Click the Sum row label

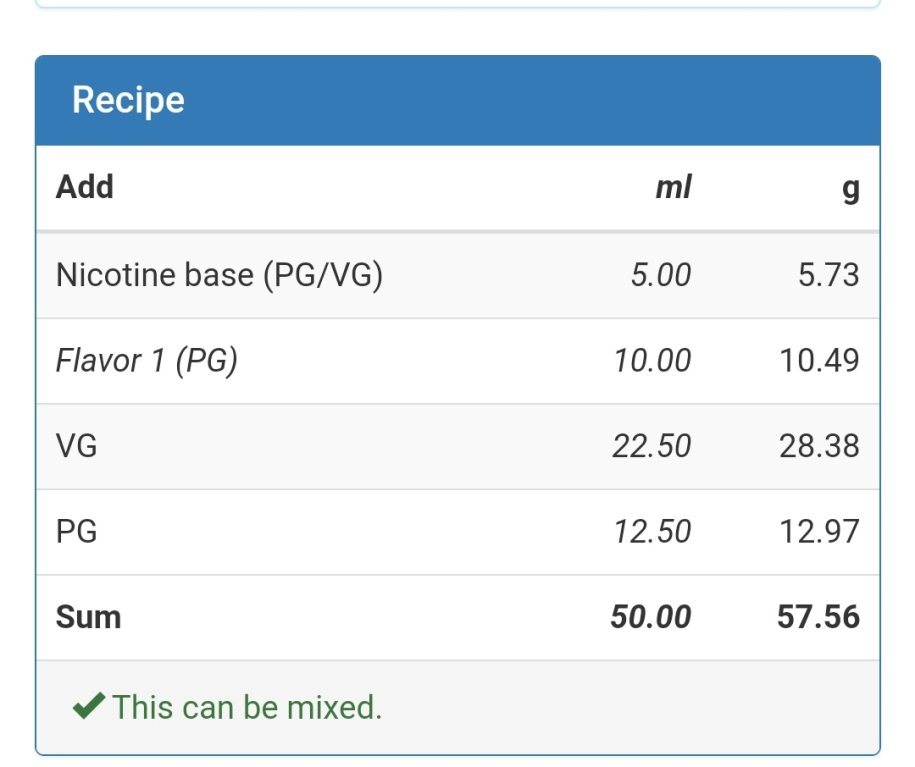tap(88, 617)
